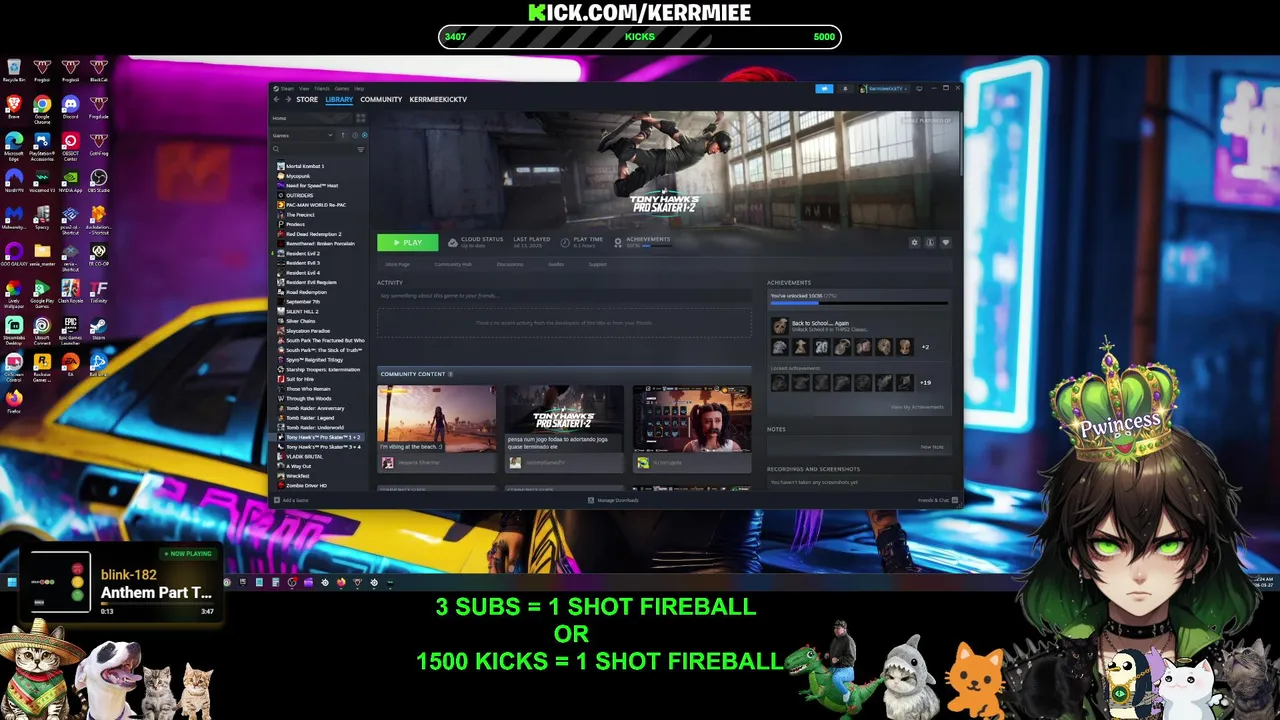Open the game Discussions link
1280x720 pixels.
pyautogui.click(x=510, y=264)
